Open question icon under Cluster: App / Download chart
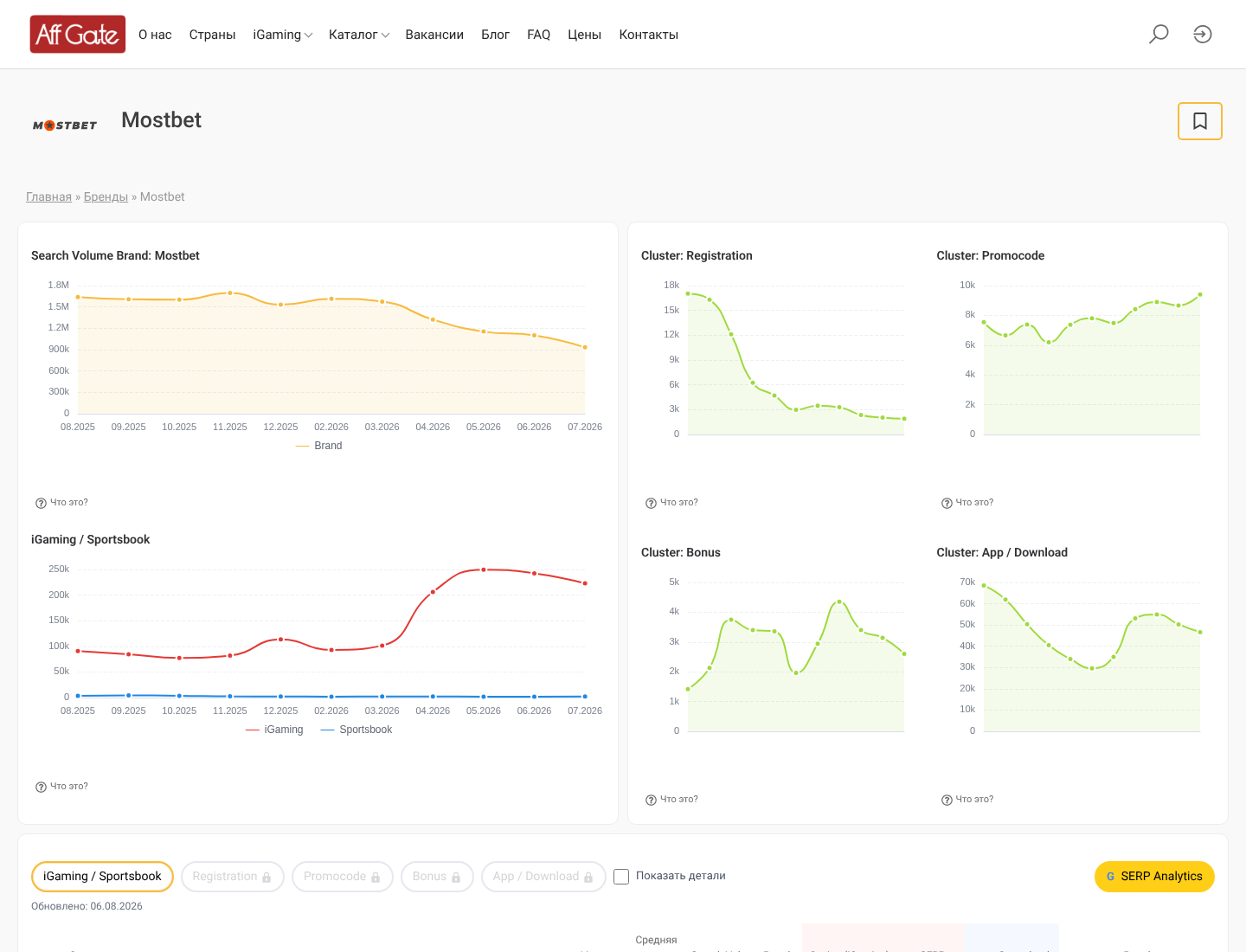This screenshot has height=952, width=1246. (947, 800)
